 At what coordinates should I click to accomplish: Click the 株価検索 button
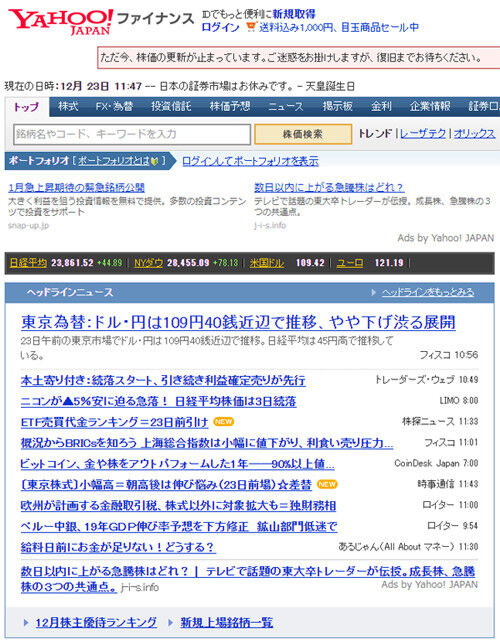click(303, 134)
